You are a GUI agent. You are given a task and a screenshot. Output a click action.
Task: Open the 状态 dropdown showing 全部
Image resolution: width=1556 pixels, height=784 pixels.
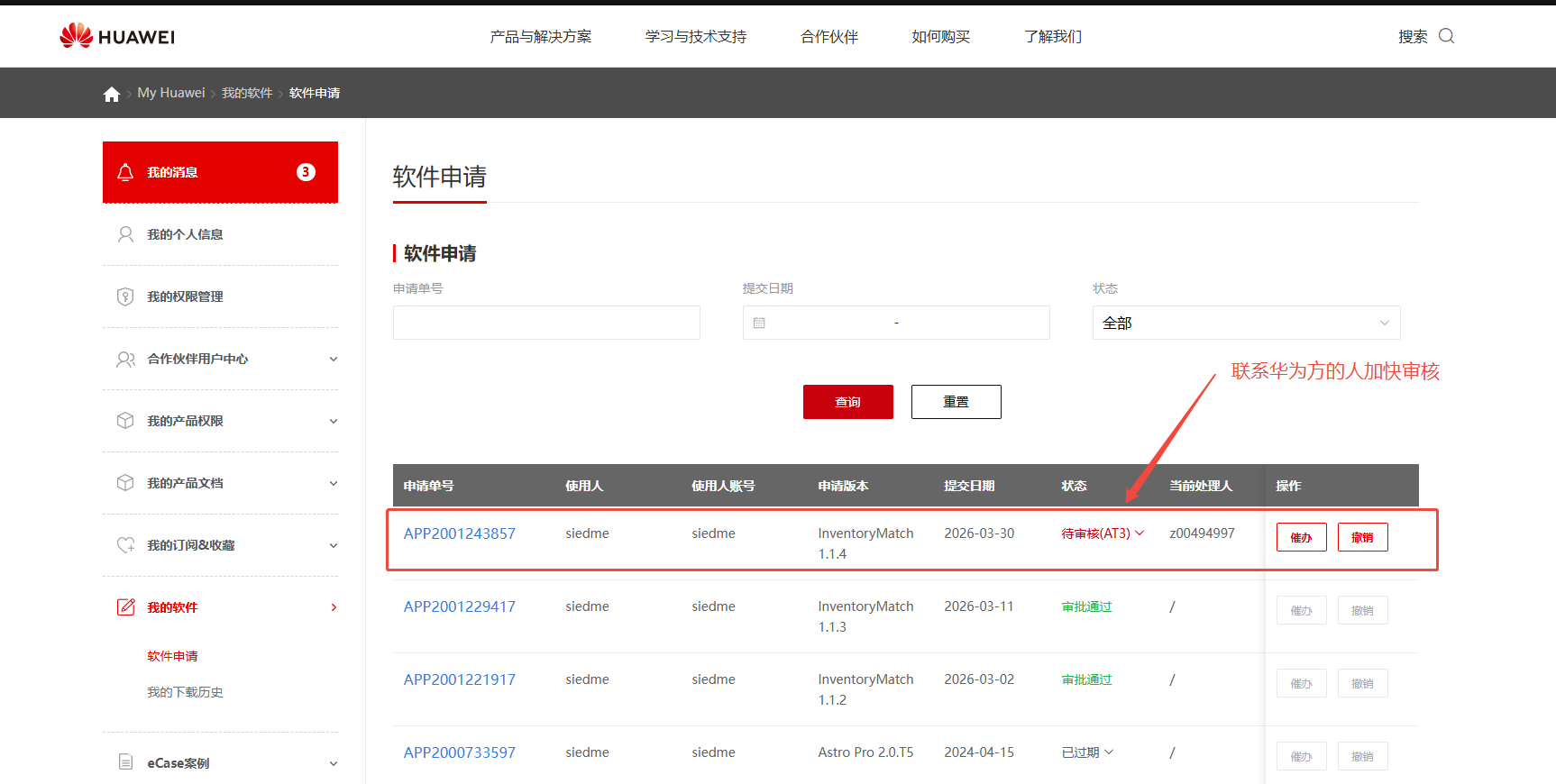(x=1246, y=323)
